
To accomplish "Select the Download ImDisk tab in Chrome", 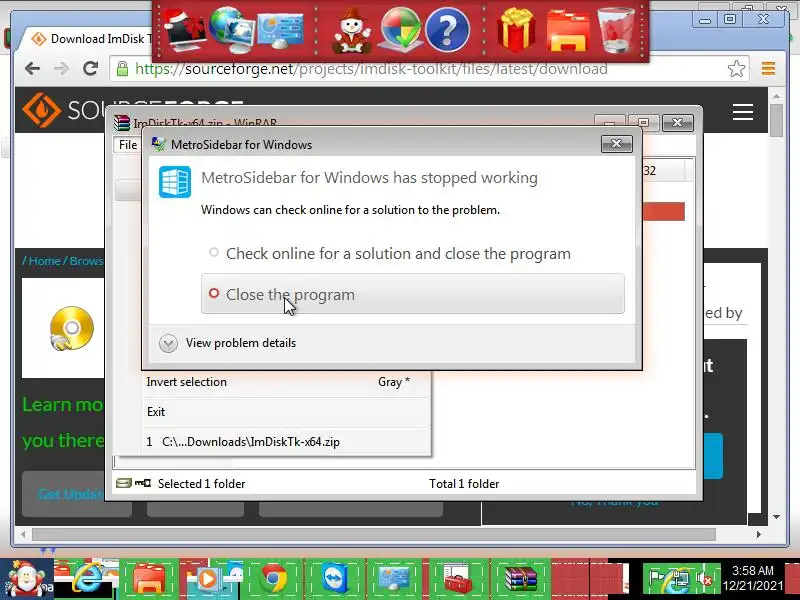I will tap(92, 39).
